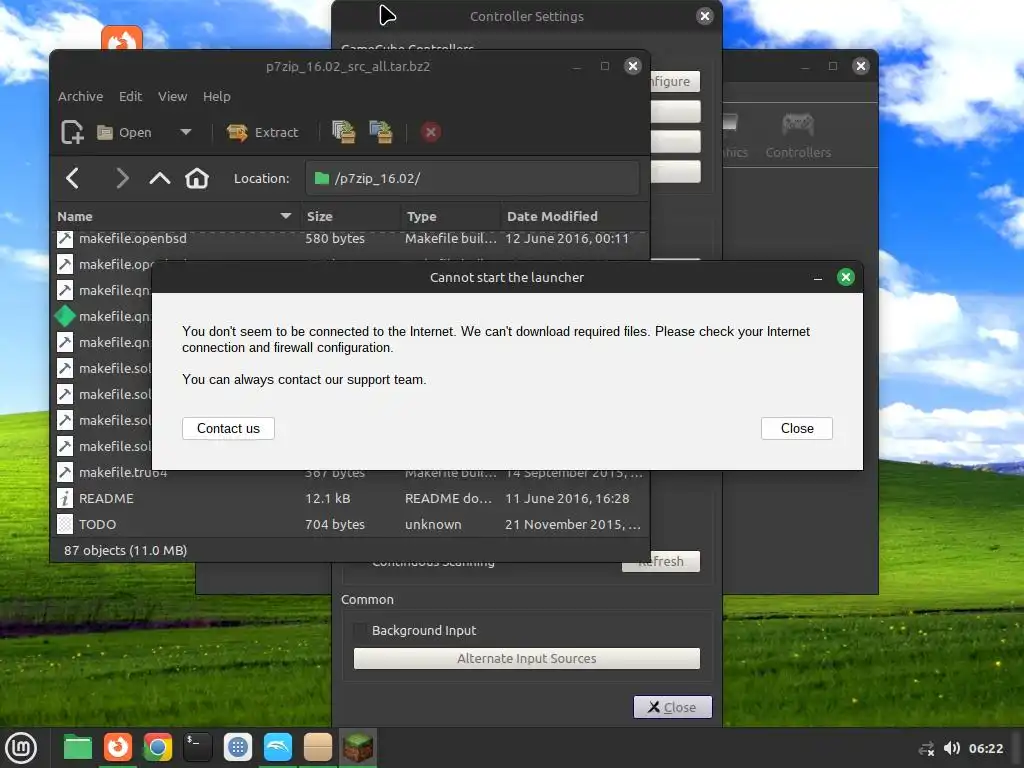This screenshot has height=768, width=1024.
Task: Click the add files icon
Action: [x=344, y=132]
